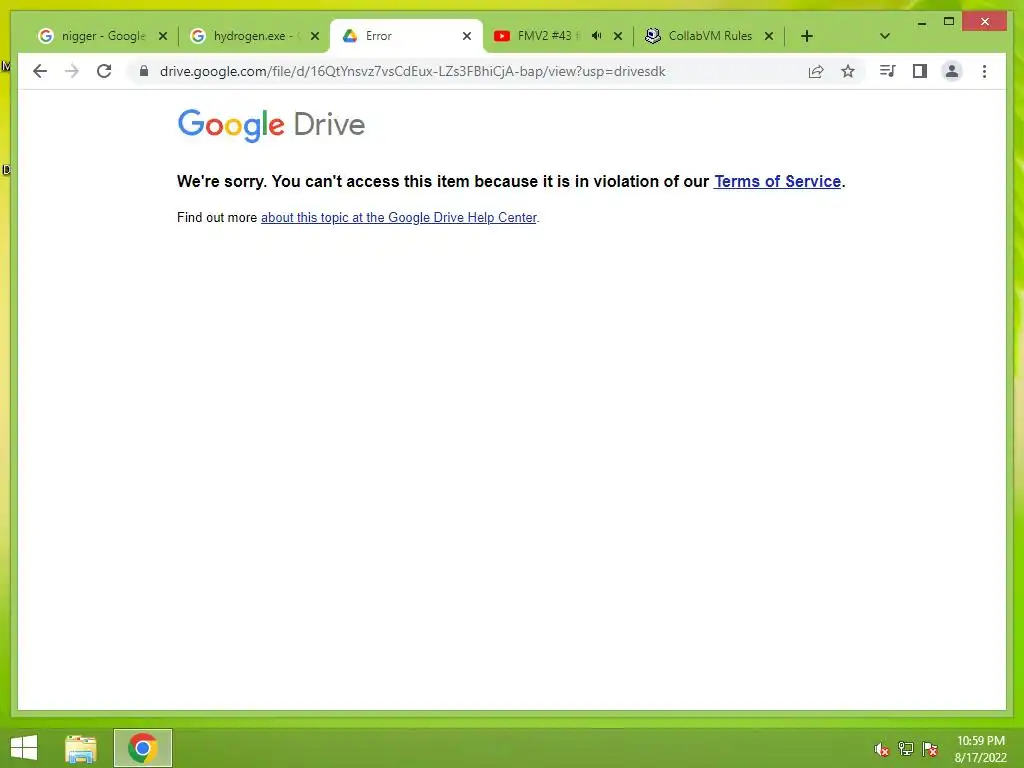The image size is (1024, 768).
Task: Click the Chrome taskbar icon
Action: [142, 748]
